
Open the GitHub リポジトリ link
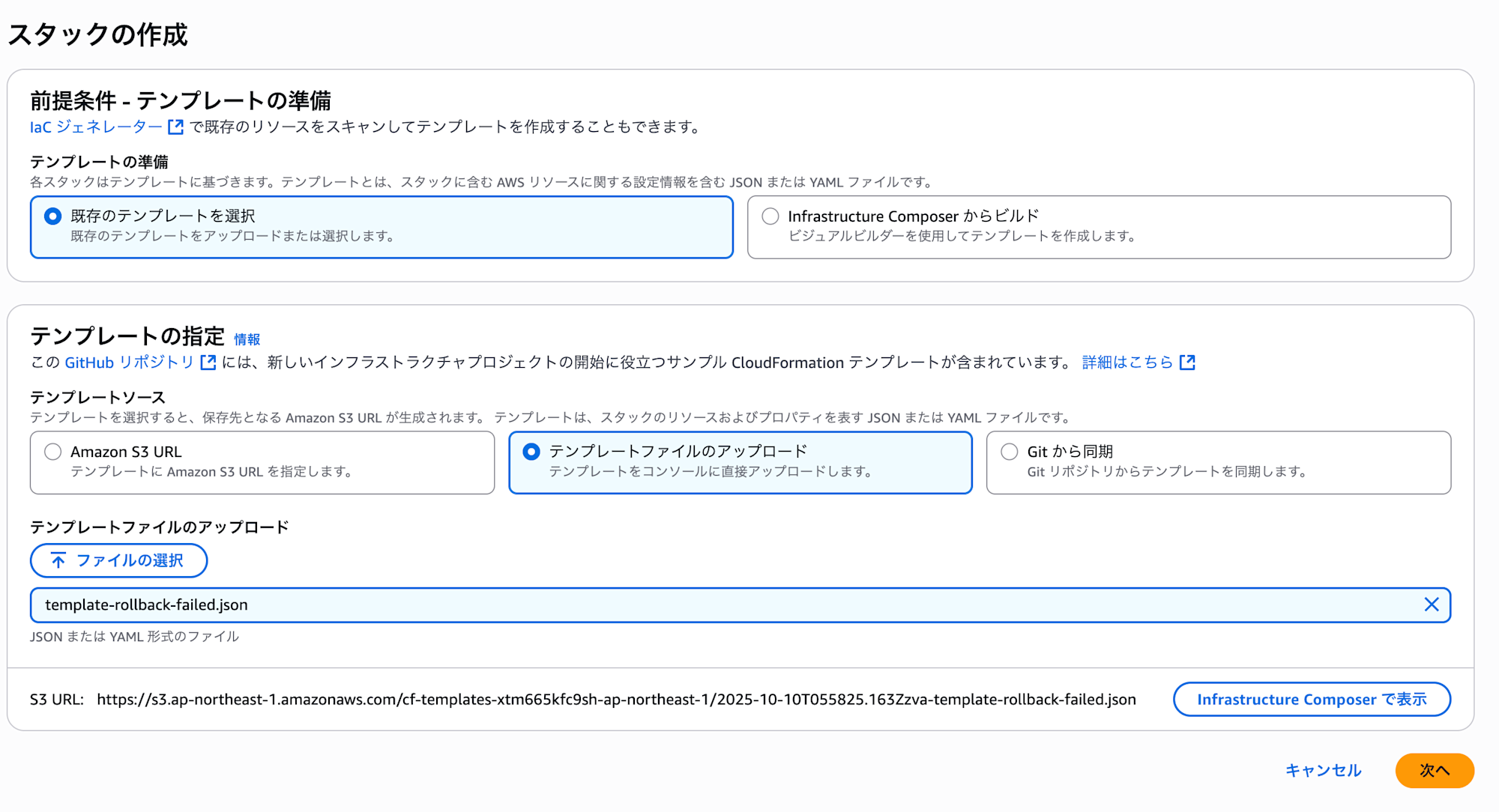129,363
